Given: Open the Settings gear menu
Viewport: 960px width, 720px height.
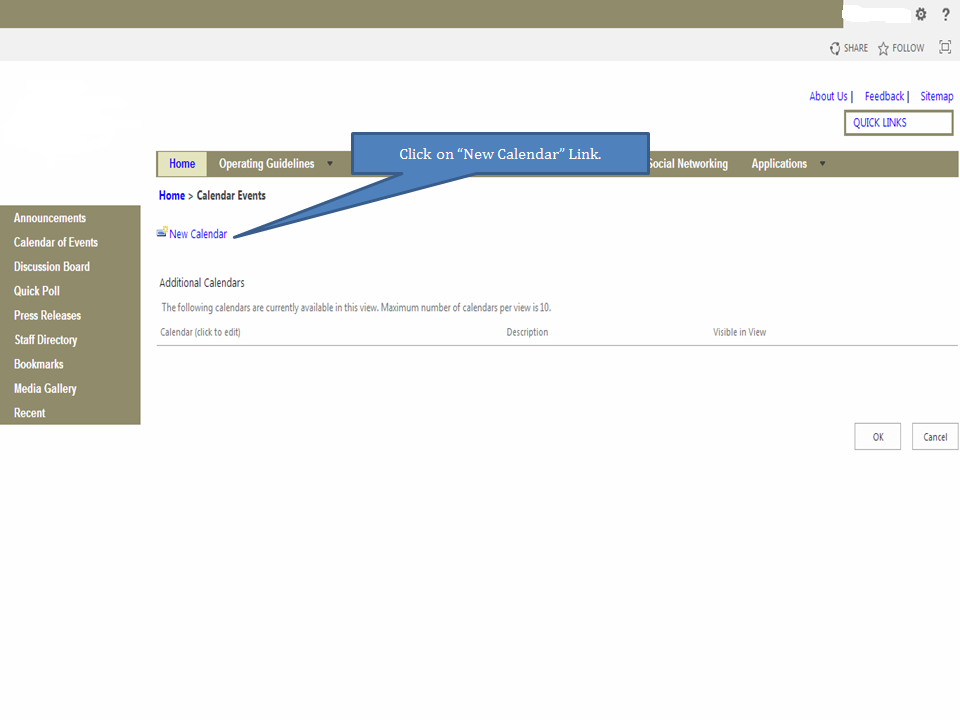Looking at the screenshot, I should (x=920, y=14).
